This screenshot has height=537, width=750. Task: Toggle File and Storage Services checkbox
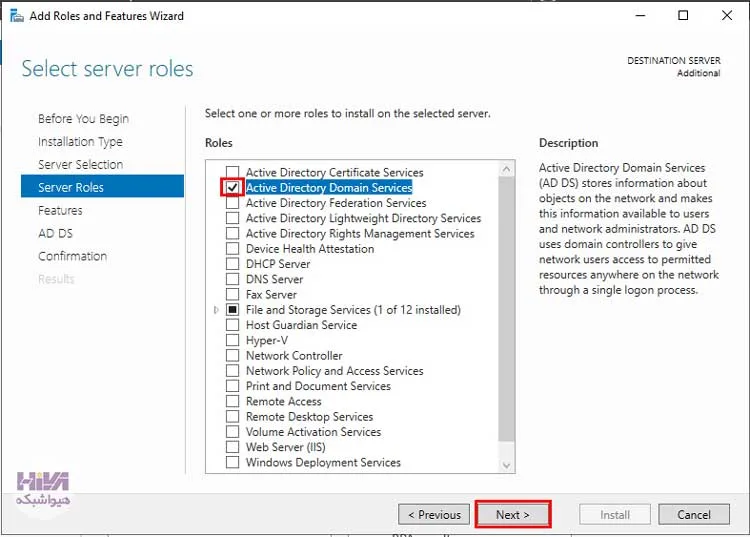click(232, 310)
